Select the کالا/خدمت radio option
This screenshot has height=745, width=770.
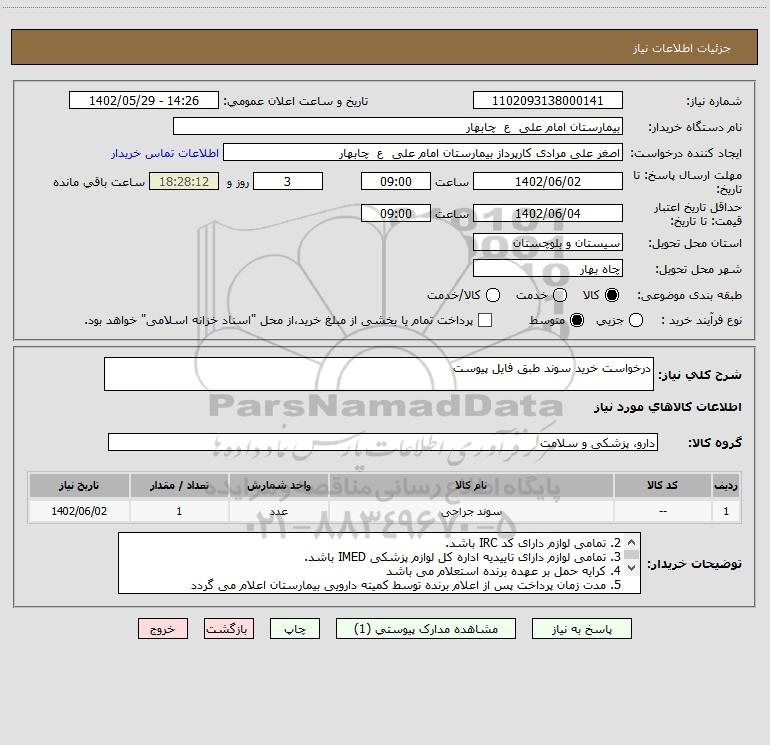(493, 295)
